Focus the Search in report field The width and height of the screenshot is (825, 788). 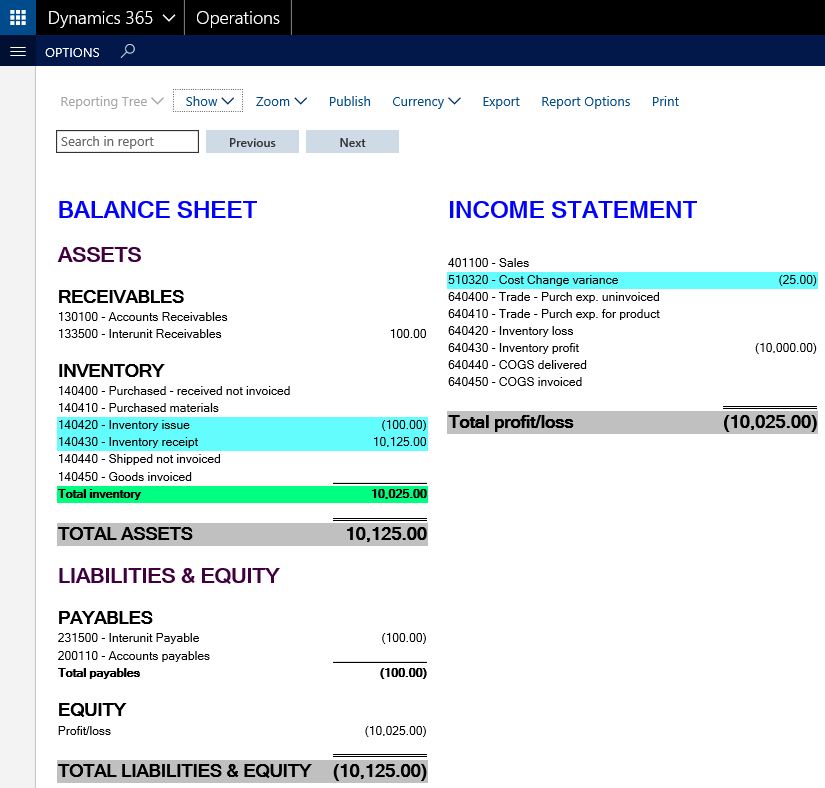coord(127,142)
